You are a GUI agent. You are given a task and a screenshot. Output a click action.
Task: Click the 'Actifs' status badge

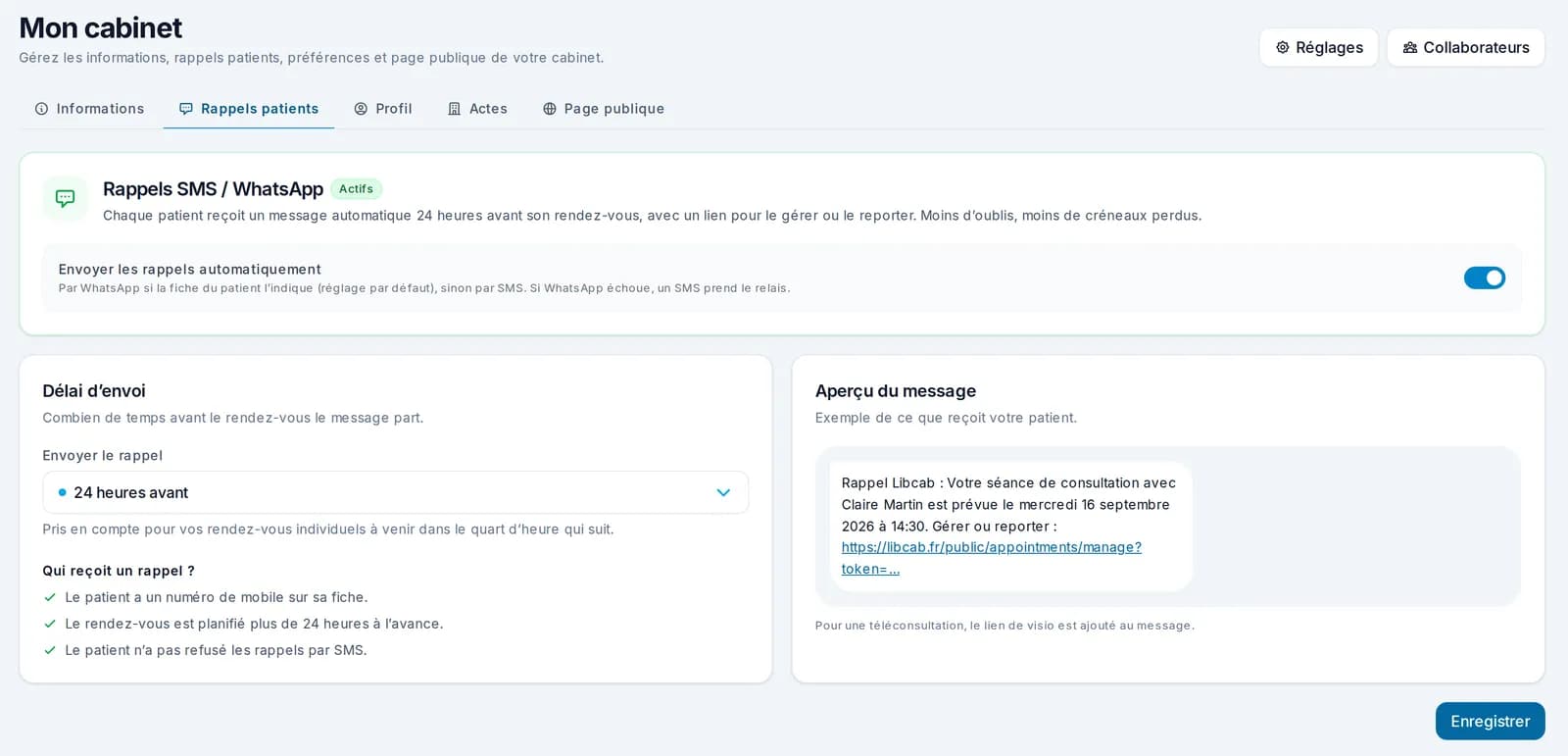[356, 189]
